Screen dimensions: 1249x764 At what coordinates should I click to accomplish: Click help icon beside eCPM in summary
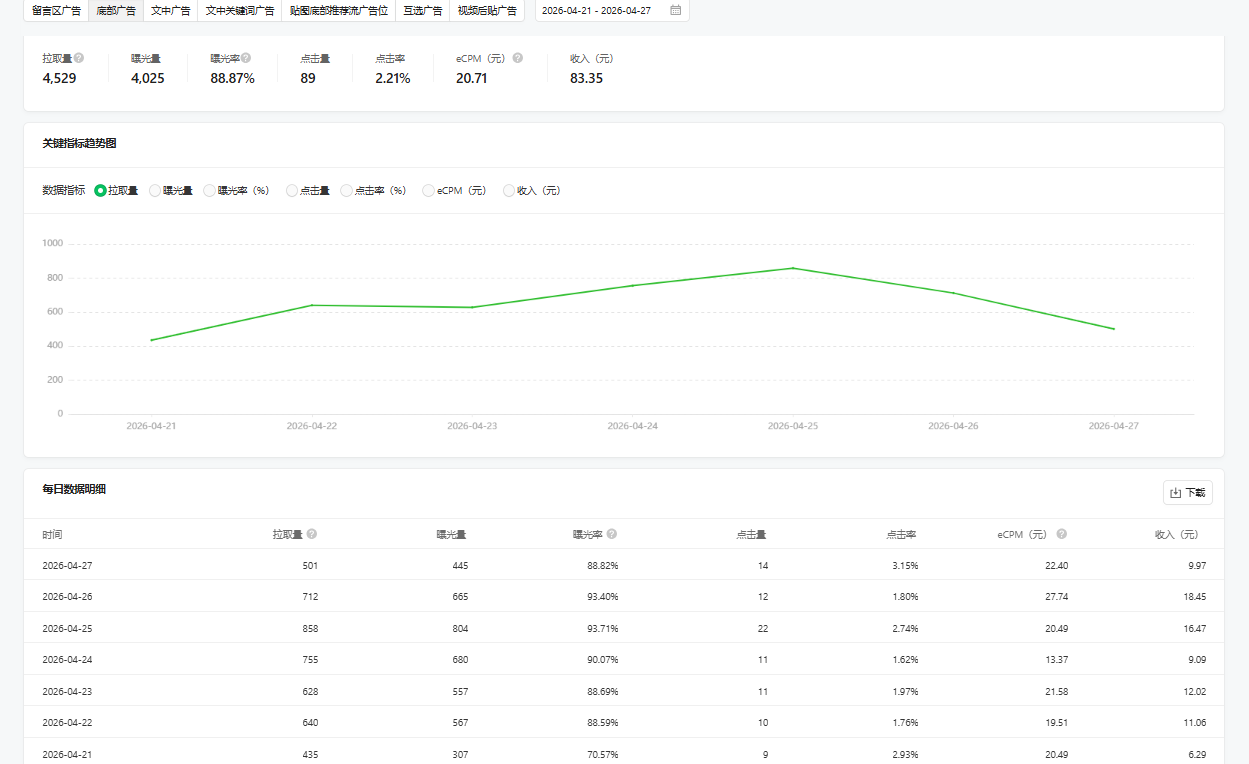(517, 58)
